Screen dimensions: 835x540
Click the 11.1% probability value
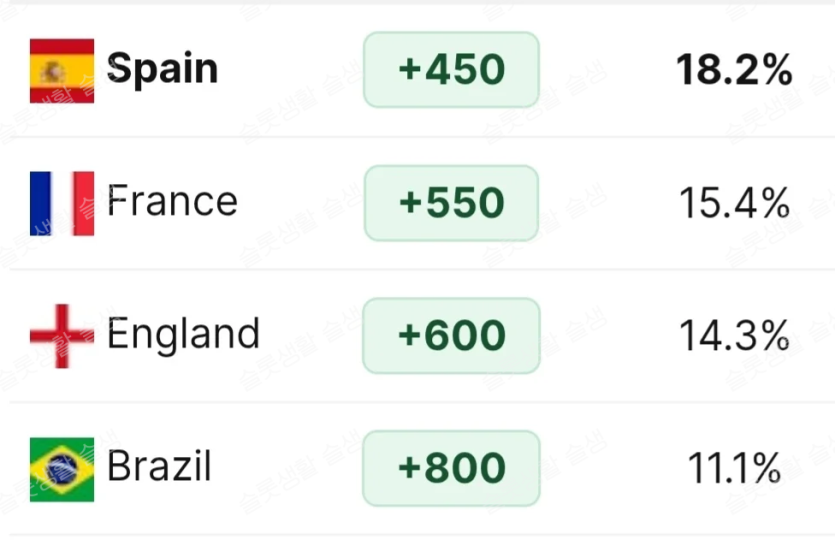[735, 468]
